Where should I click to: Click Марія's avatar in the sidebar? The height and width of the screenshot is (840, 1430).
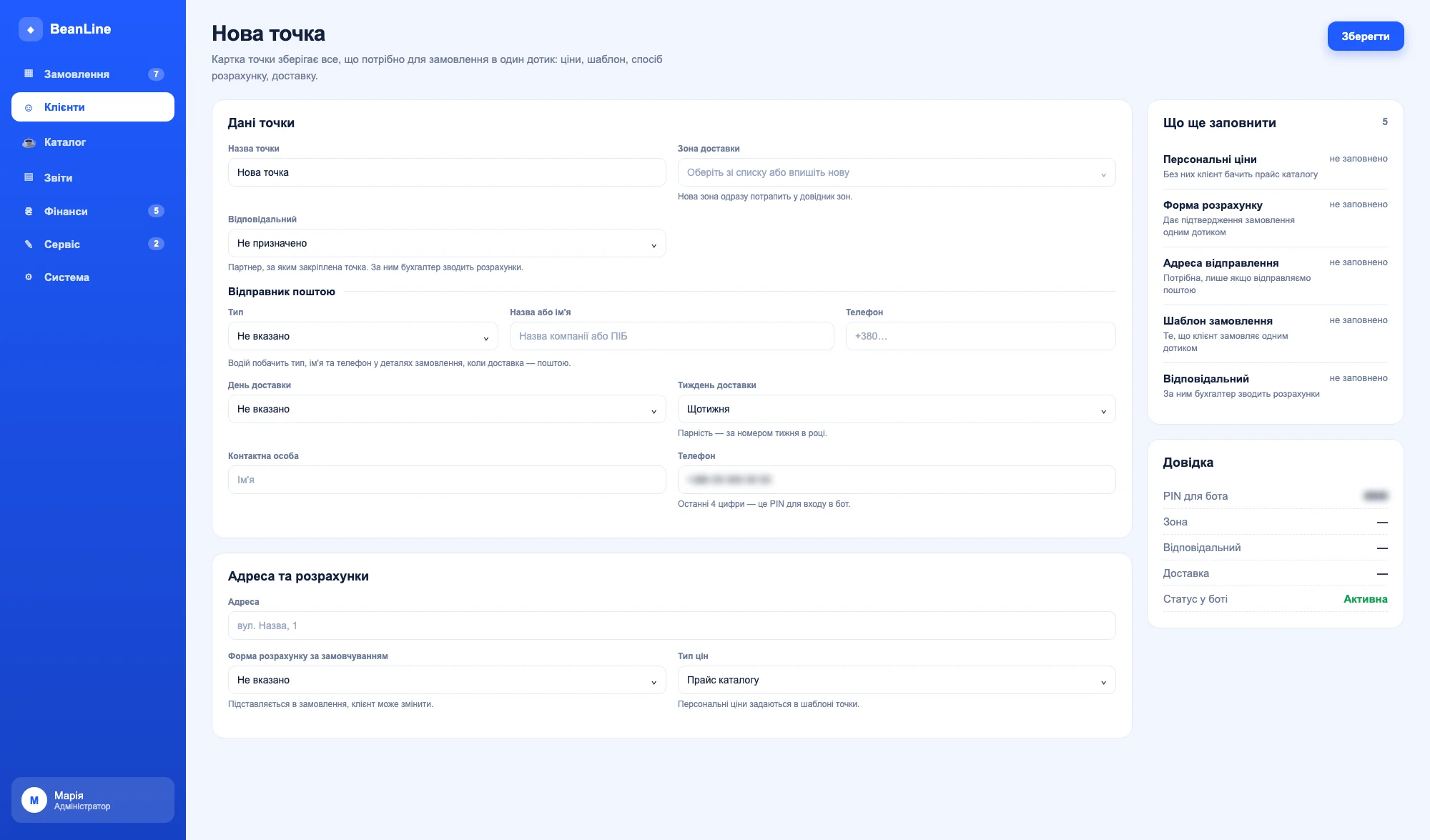[34, 800]
